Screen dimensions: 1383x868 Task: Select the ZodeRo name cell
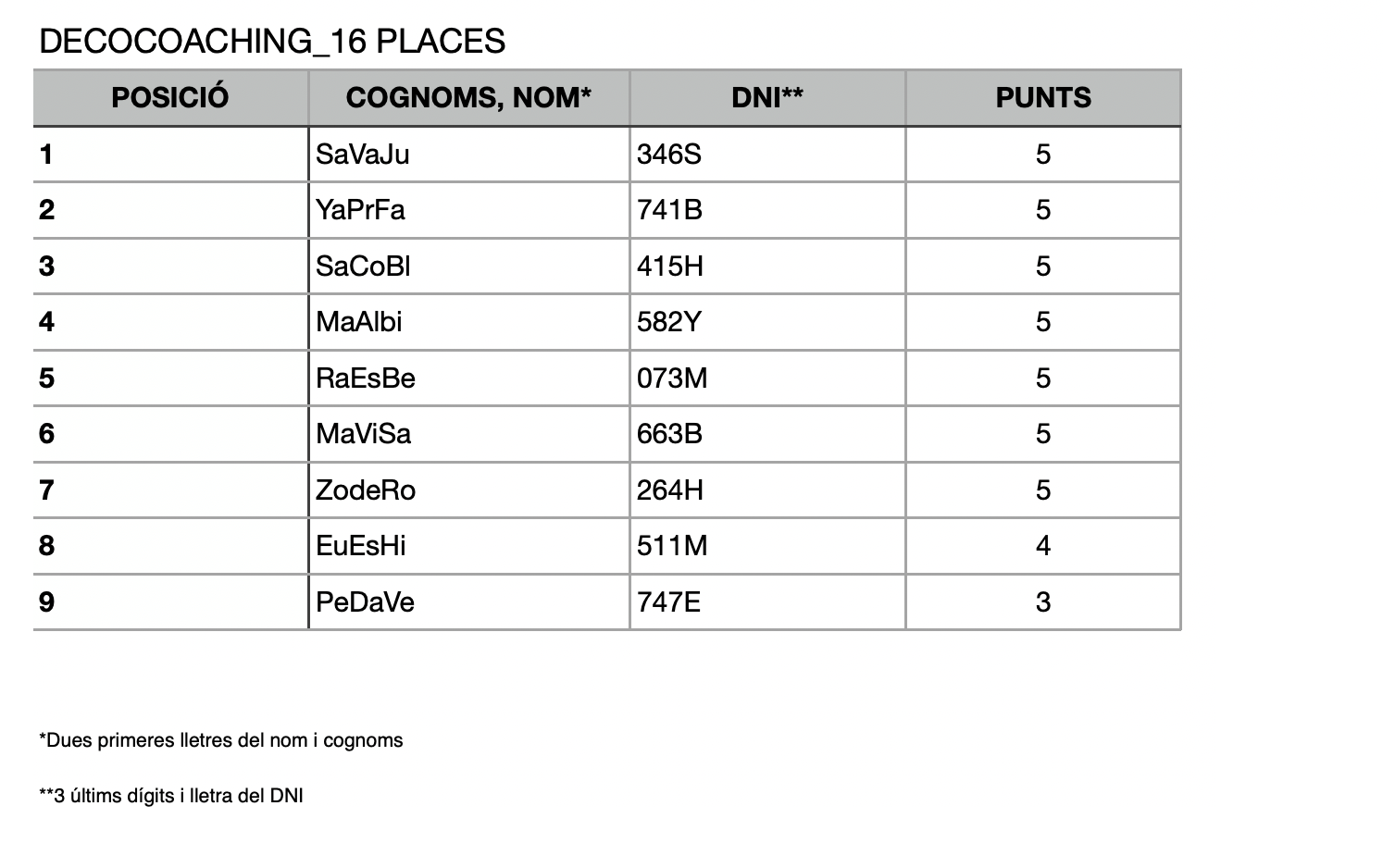[468, 490]
